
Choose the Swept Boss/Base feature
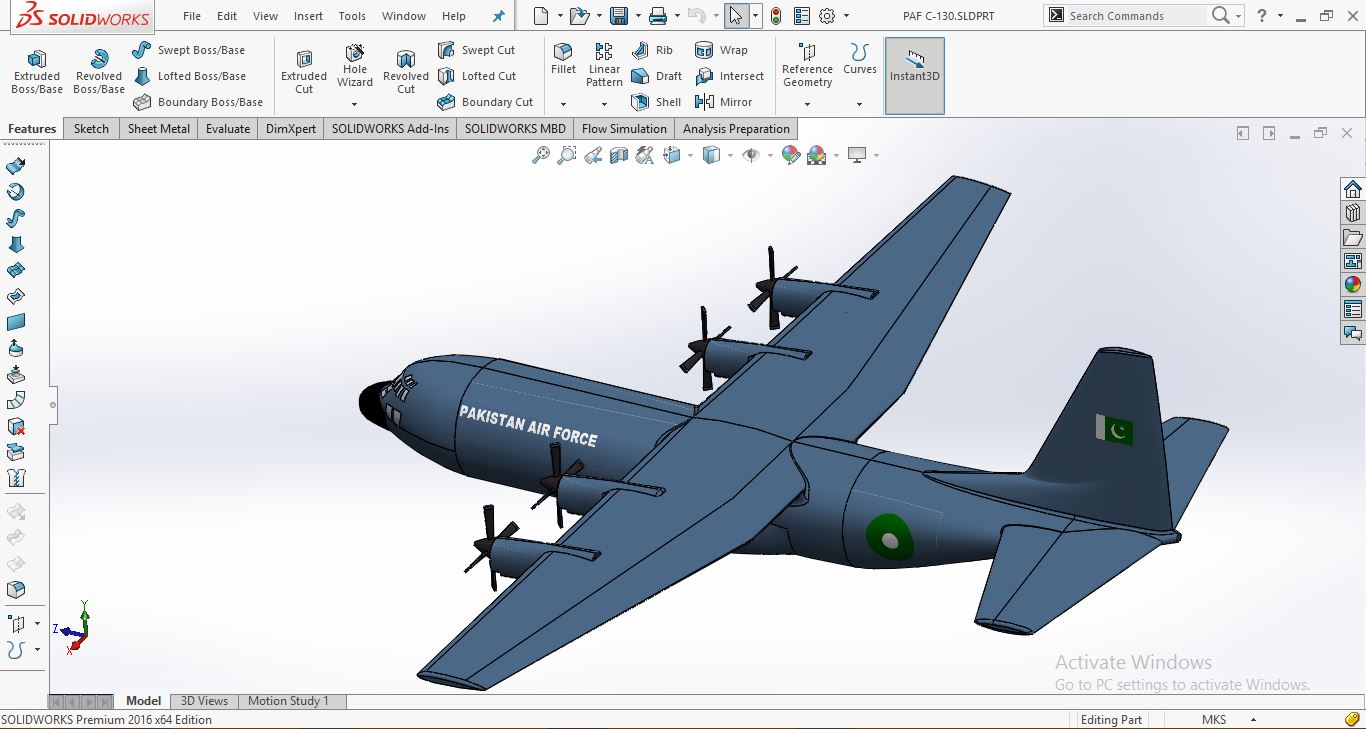(x=188, y=50)
